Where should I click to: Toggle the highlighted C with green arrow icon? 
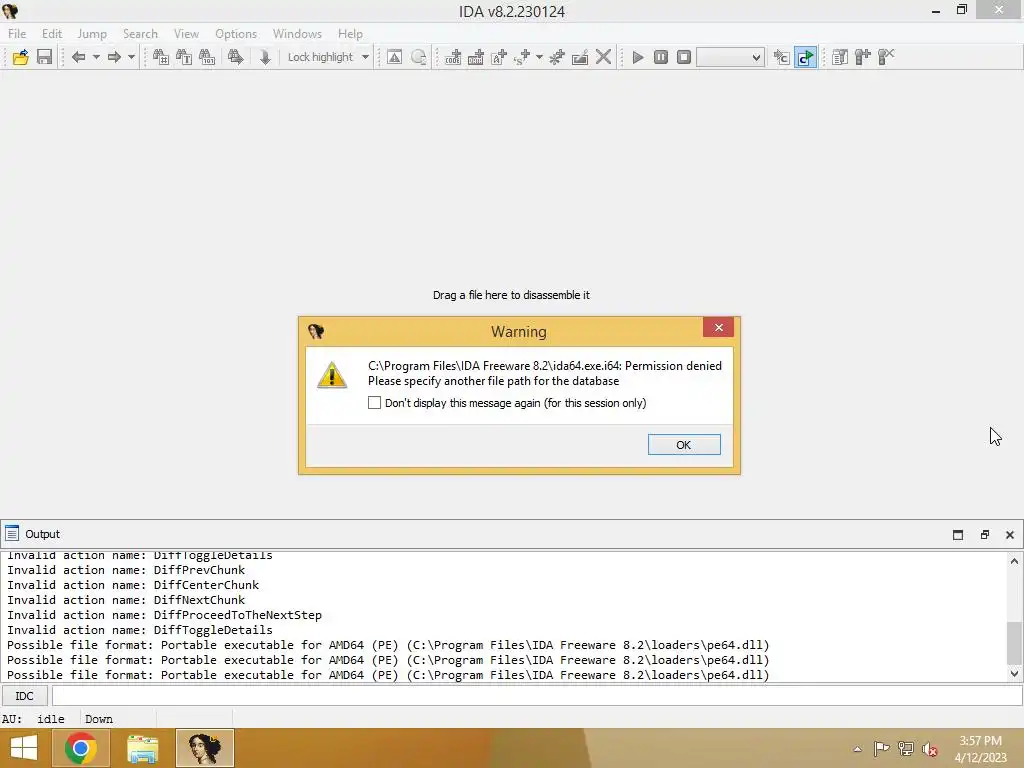(x=805, y=57)
